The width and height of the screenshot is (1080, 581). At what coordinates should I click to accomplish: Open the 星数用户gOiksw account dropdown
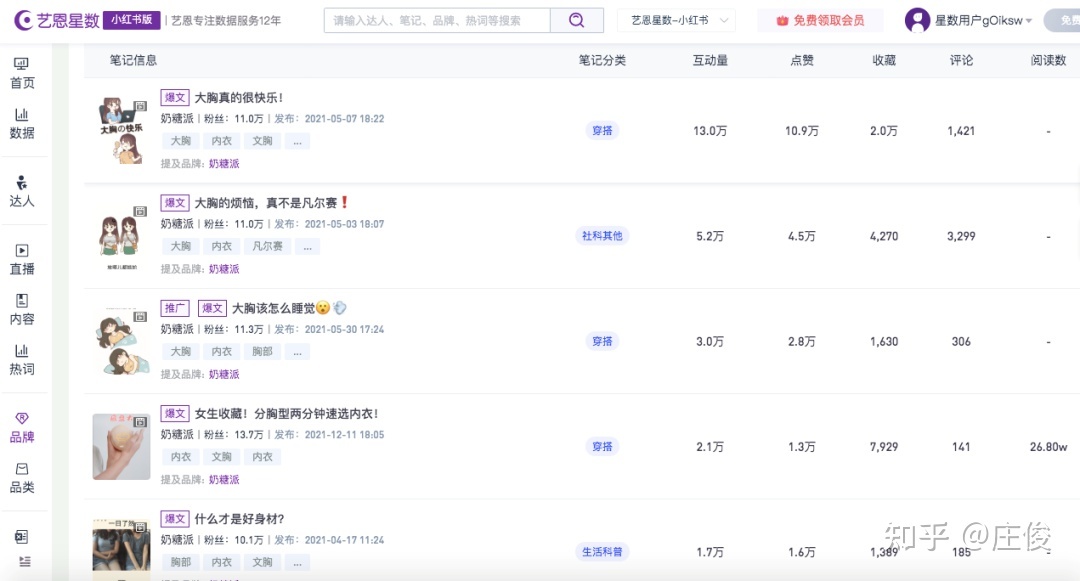pyautogui.click(x=975, y=19)
